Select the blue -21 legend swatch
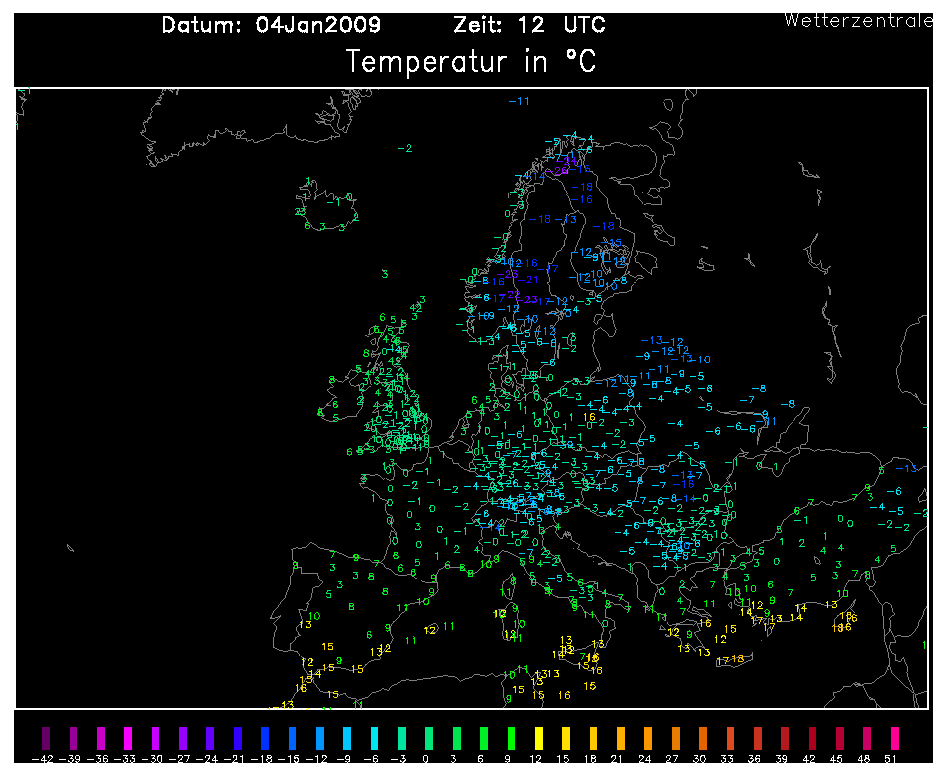 tap(238, 739)
